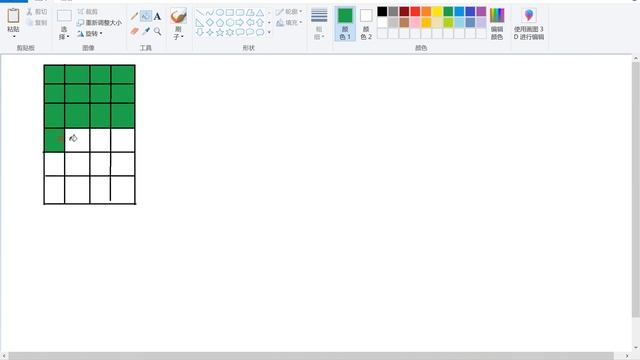Choose the Right arrow shape

click(240, 22)
